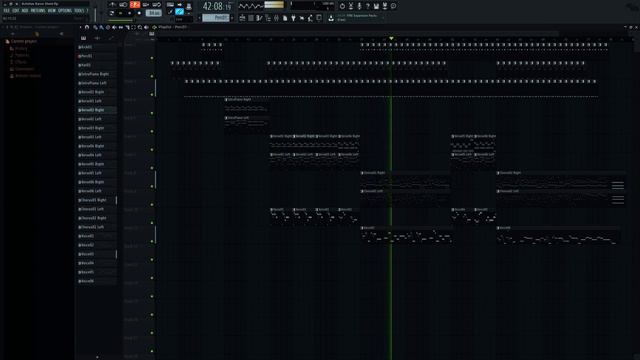The width and height of the screenshot is (640, 360).
Task: Click the green song position slider
Action: 121,20
